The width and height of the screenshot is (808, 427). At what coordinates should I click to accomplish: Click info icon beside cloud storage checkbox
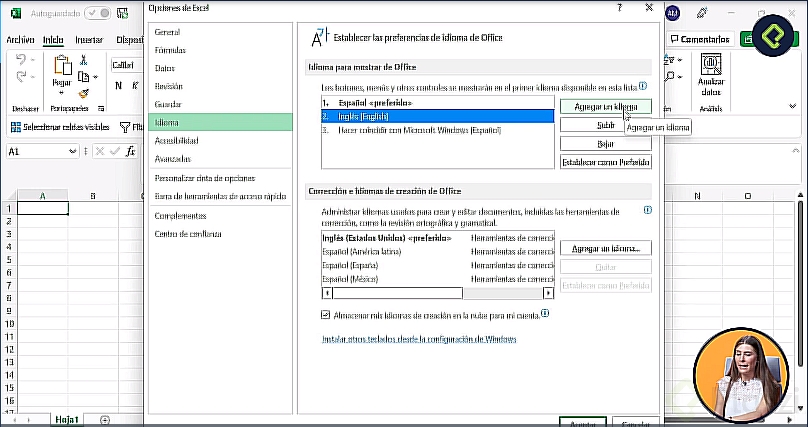[x=545, y=313]
